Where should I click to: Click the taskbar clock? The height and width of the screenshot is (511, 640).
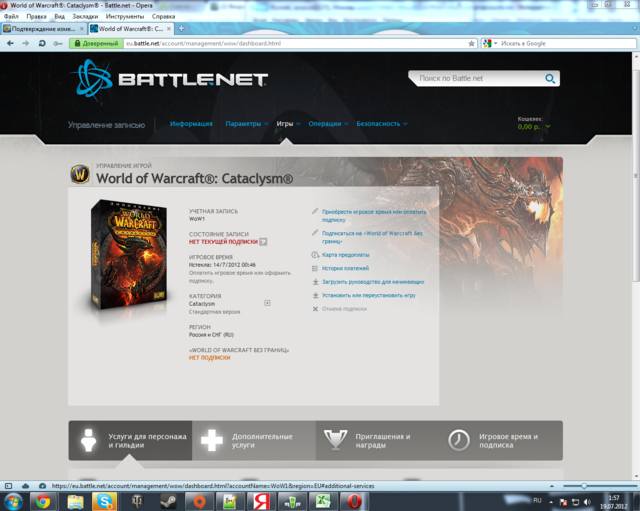613,502
